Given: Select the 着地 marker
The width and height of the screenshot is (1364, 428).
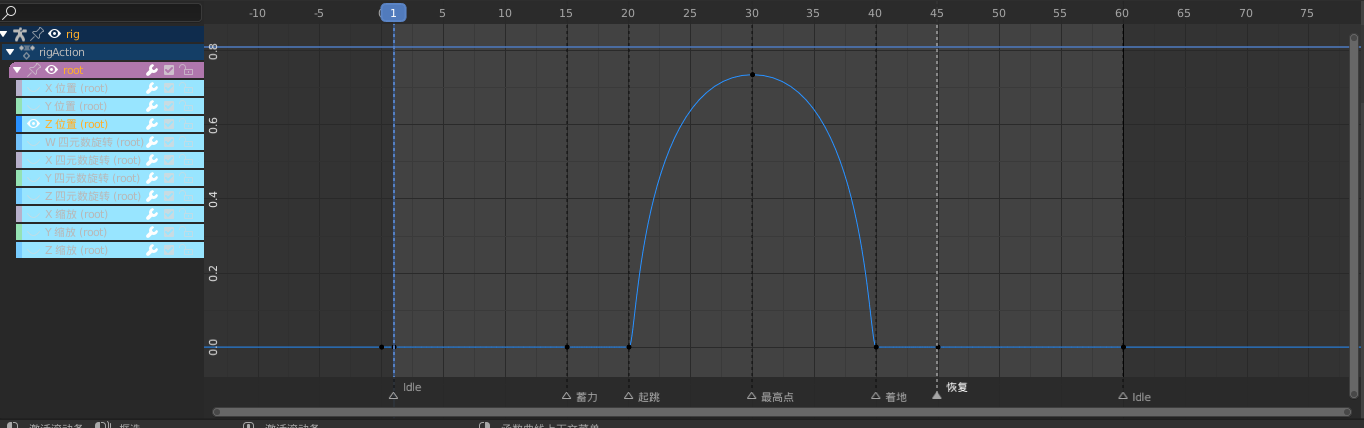Looking at the screenshot, I should tap(876, 396).
